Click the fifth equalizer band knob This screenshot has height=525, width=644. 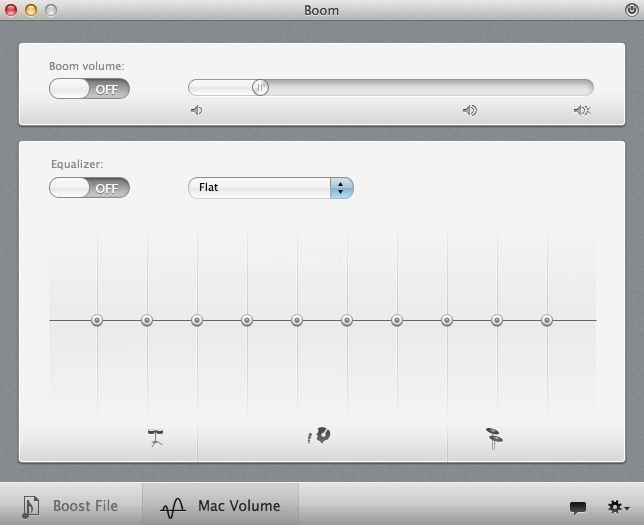click(297, 320)
